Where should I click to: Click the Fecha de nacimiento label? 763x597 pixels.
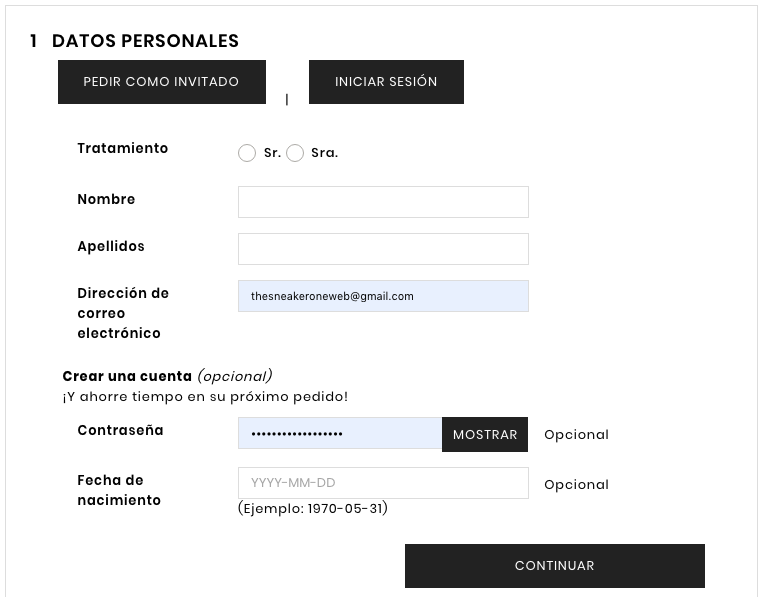[119, 490]
